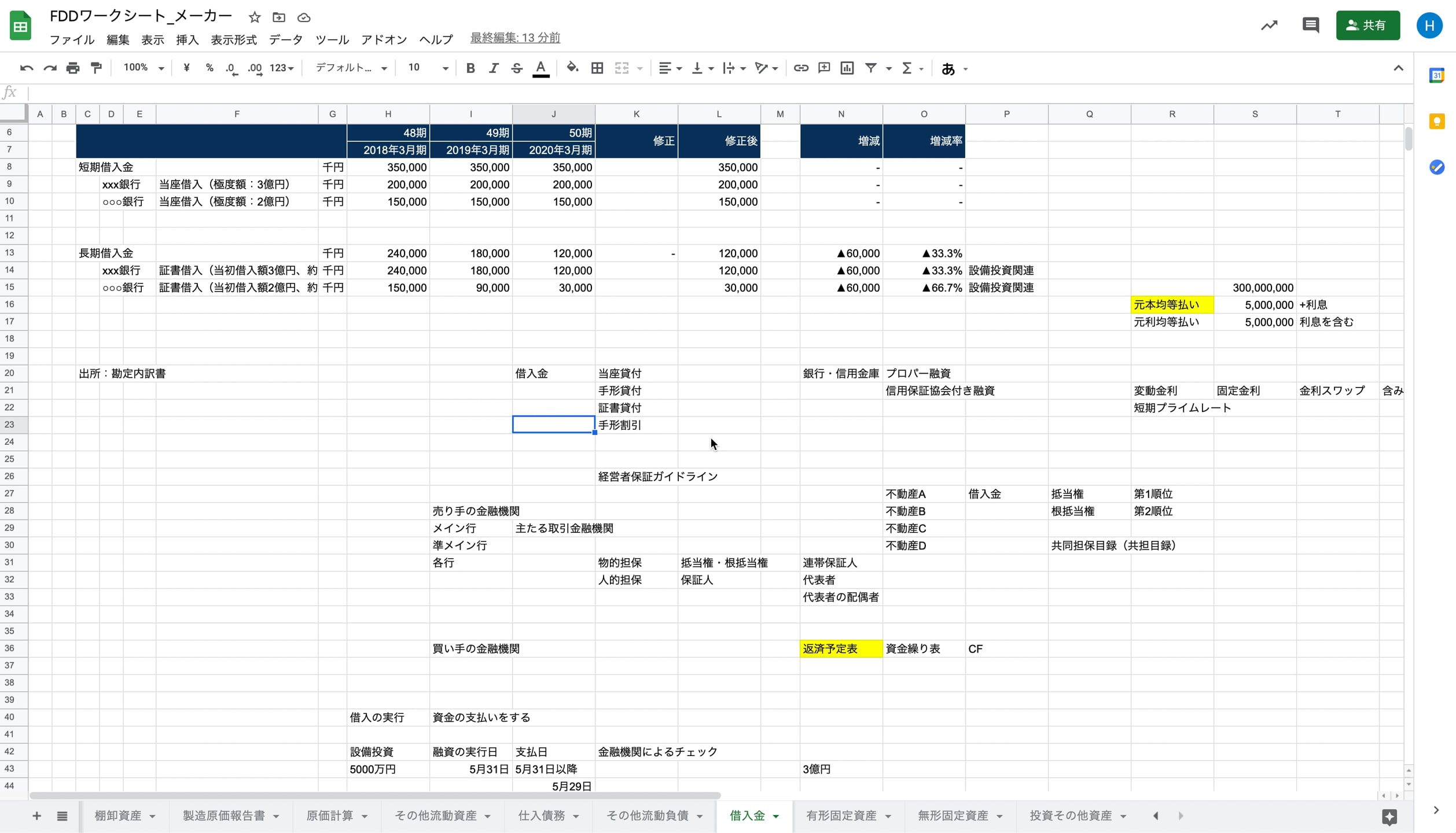Screen dimensions: 1456x833
Task: Format cell as percent with % icon
Action: coord(209,68)
